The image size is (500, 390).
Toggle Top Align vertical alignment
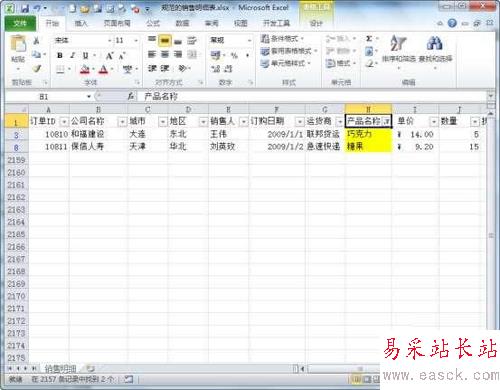[x=152, y=40]
